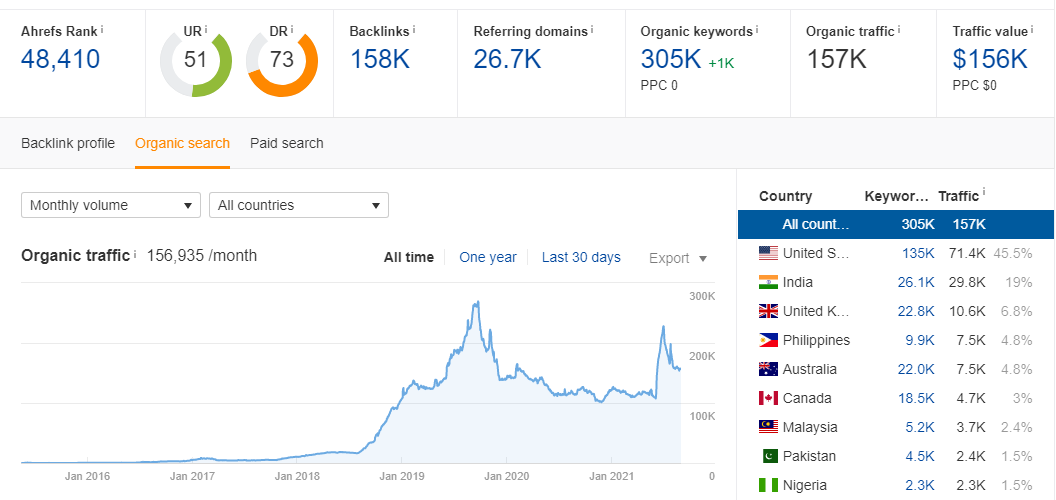Click the Backlinks info icon
The width and height of the screenshot is (1056, 500).
pos(414,29)
